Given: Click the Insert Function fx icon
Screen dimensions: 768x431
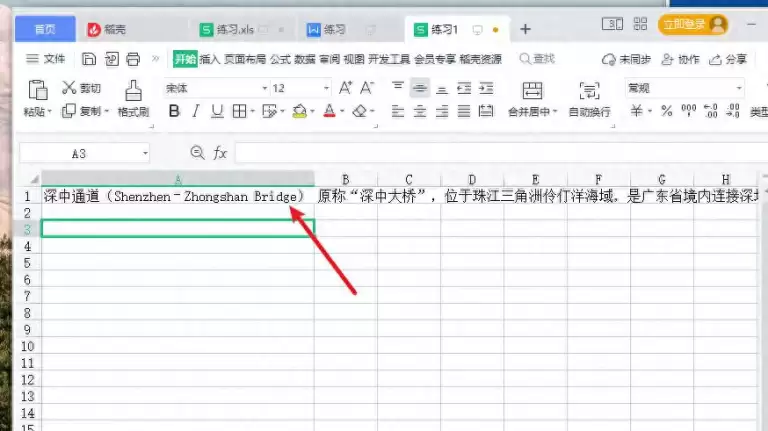Looking at the screenshot, I should 220,153.
